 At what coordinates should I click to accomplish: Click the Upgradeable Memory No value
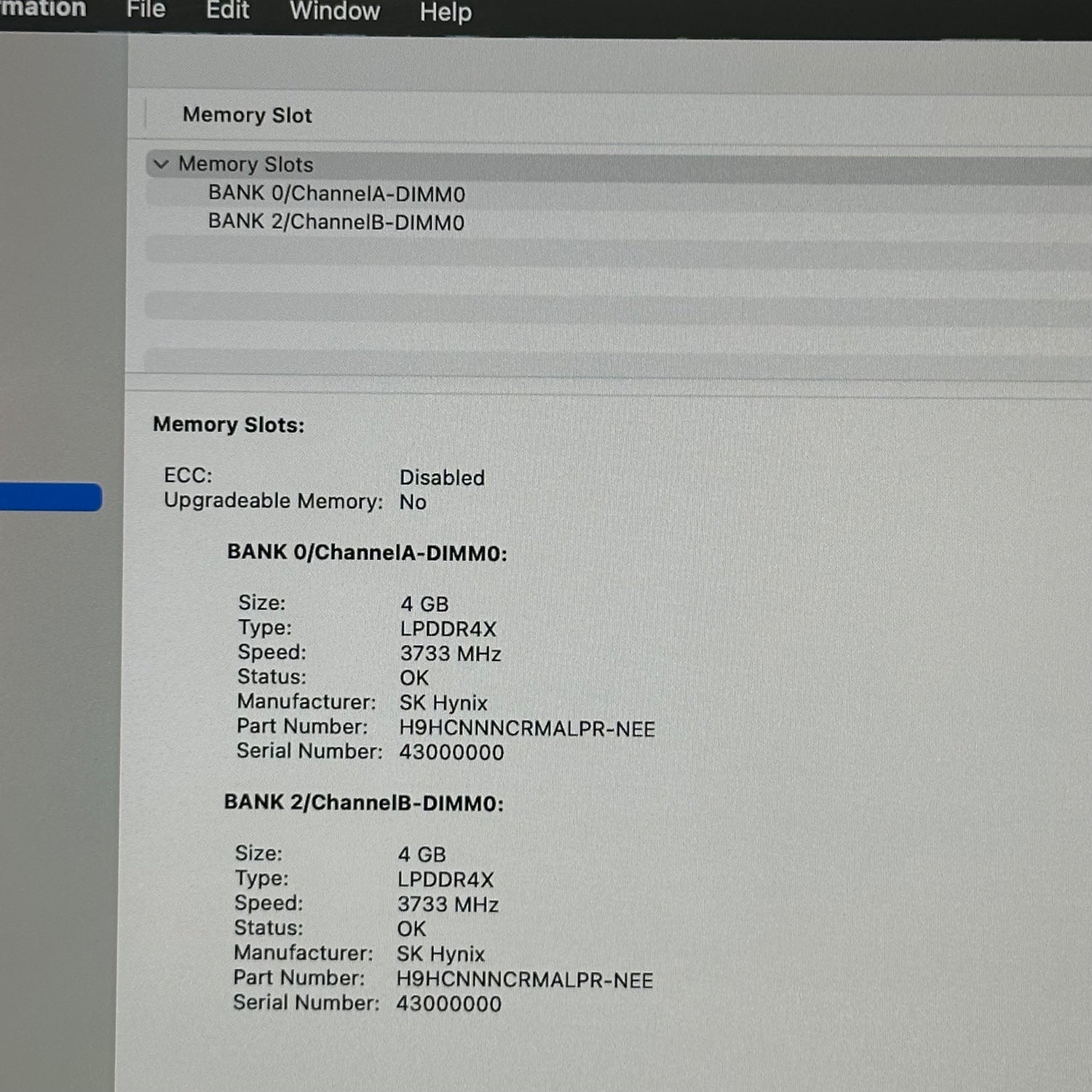(413, 502)
